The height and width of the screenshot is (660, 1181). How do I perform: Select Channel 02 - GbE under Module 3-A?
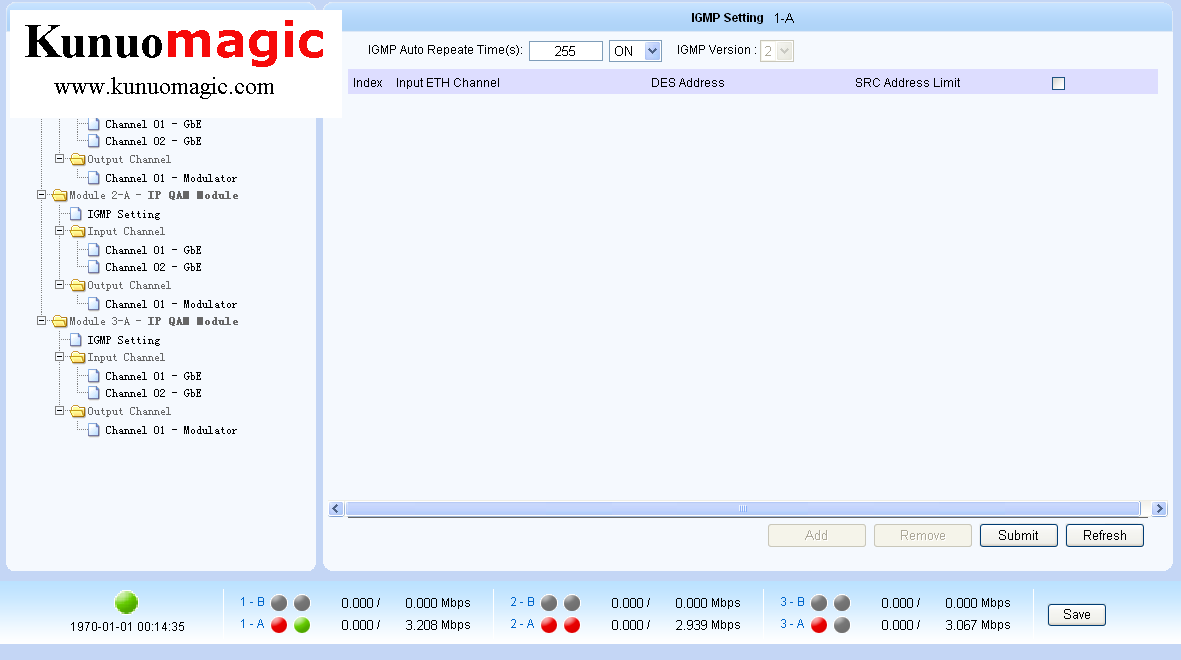tap(153, 393)
